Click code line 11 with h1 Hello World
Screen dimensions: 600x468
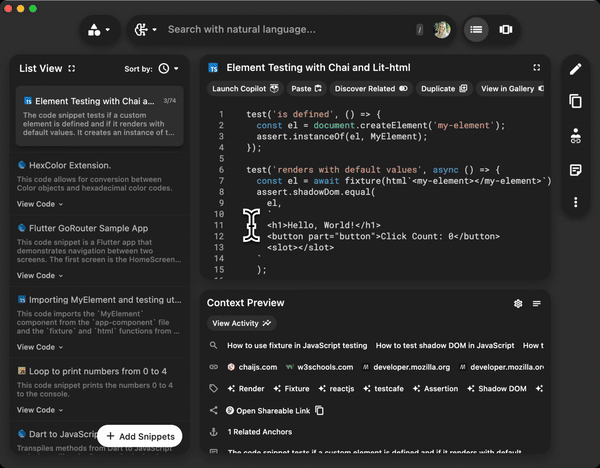coord(324,225)
